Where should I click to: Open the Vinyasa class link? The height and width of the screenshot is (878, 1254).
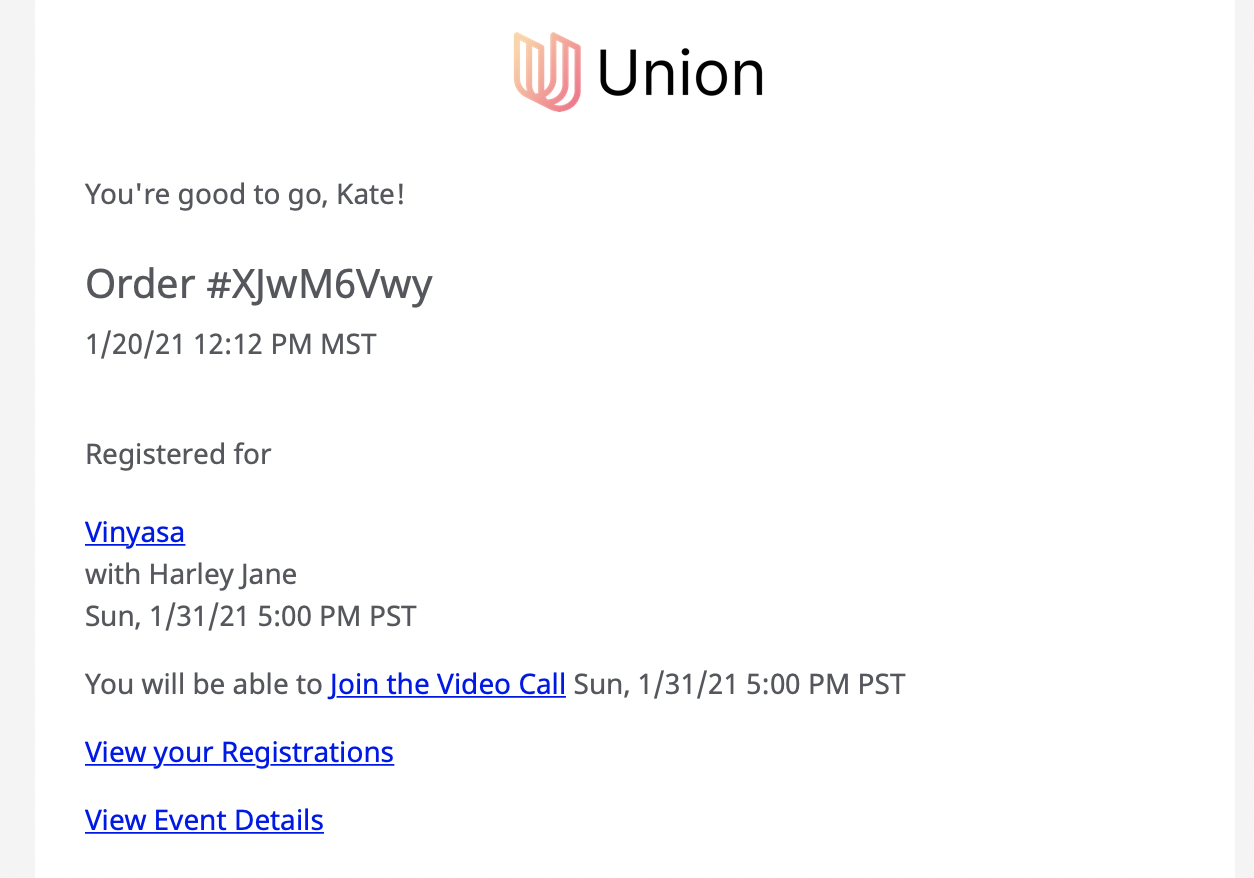pyautogui.click(x=135, y=532)
